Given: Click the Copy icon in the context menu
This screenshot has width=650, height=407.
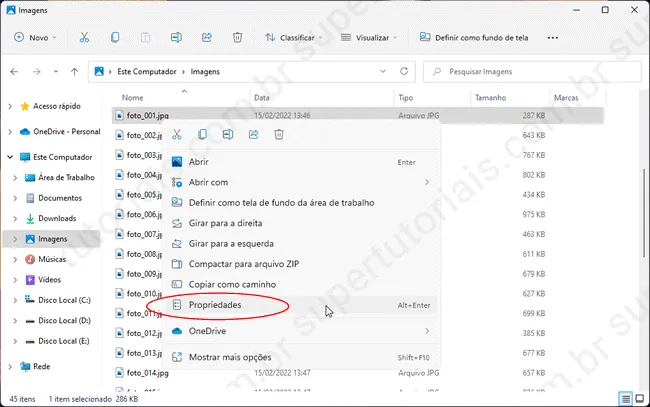Looking at the screenshot, I should tap(202, 134).
